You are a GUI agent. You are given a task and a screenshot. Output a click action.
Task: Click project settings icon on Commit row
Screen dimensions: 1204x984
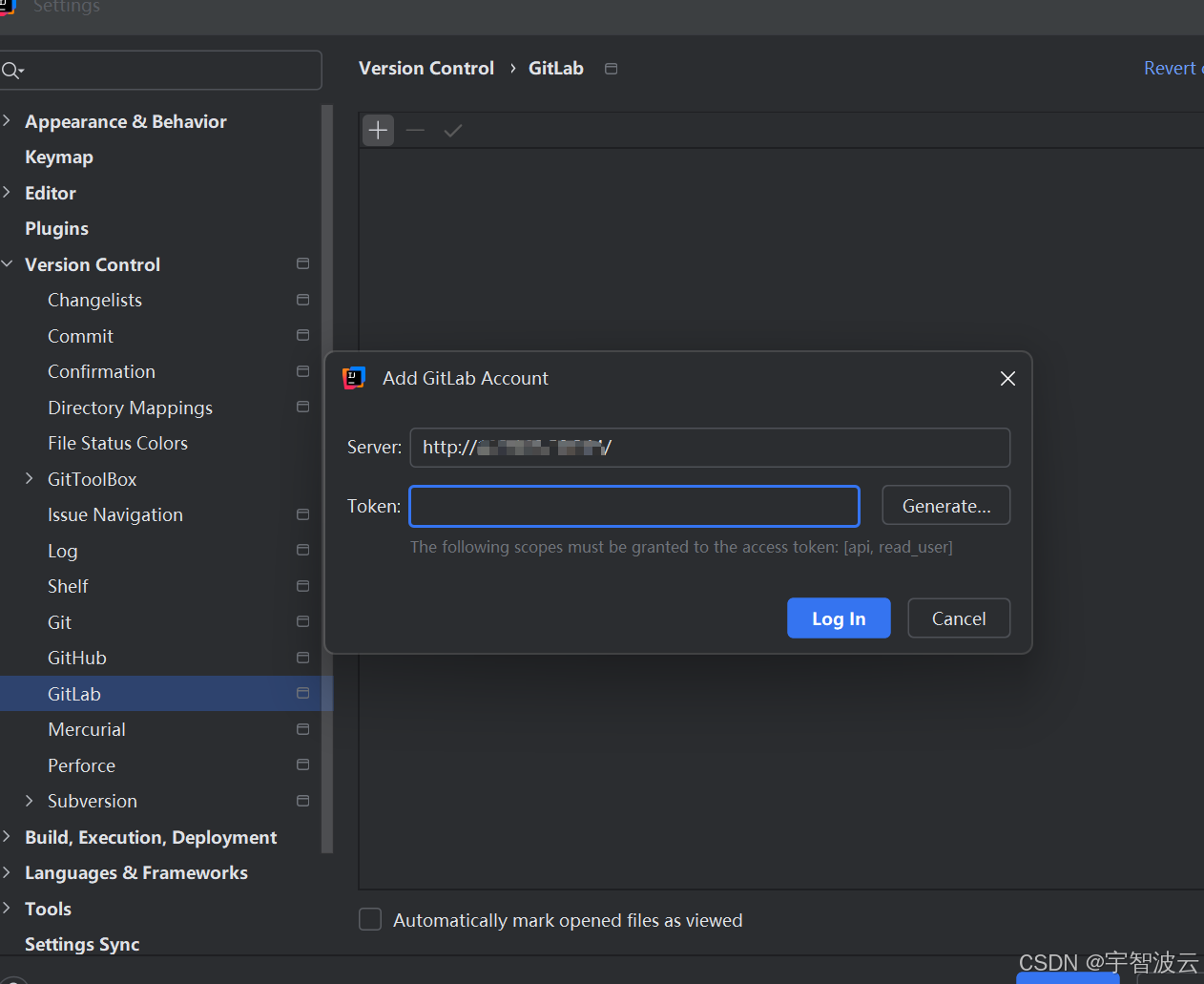click(x=303, y=335)
